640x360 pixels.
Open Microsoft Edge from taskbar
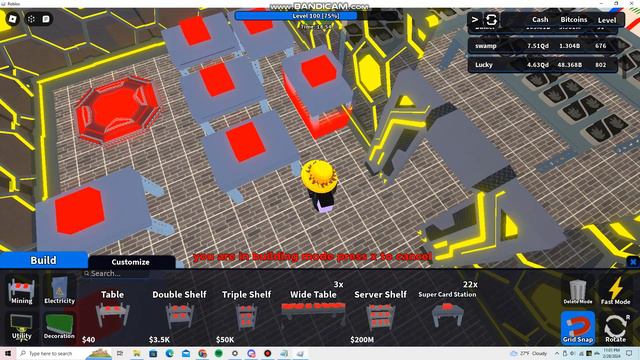(169, 353)
